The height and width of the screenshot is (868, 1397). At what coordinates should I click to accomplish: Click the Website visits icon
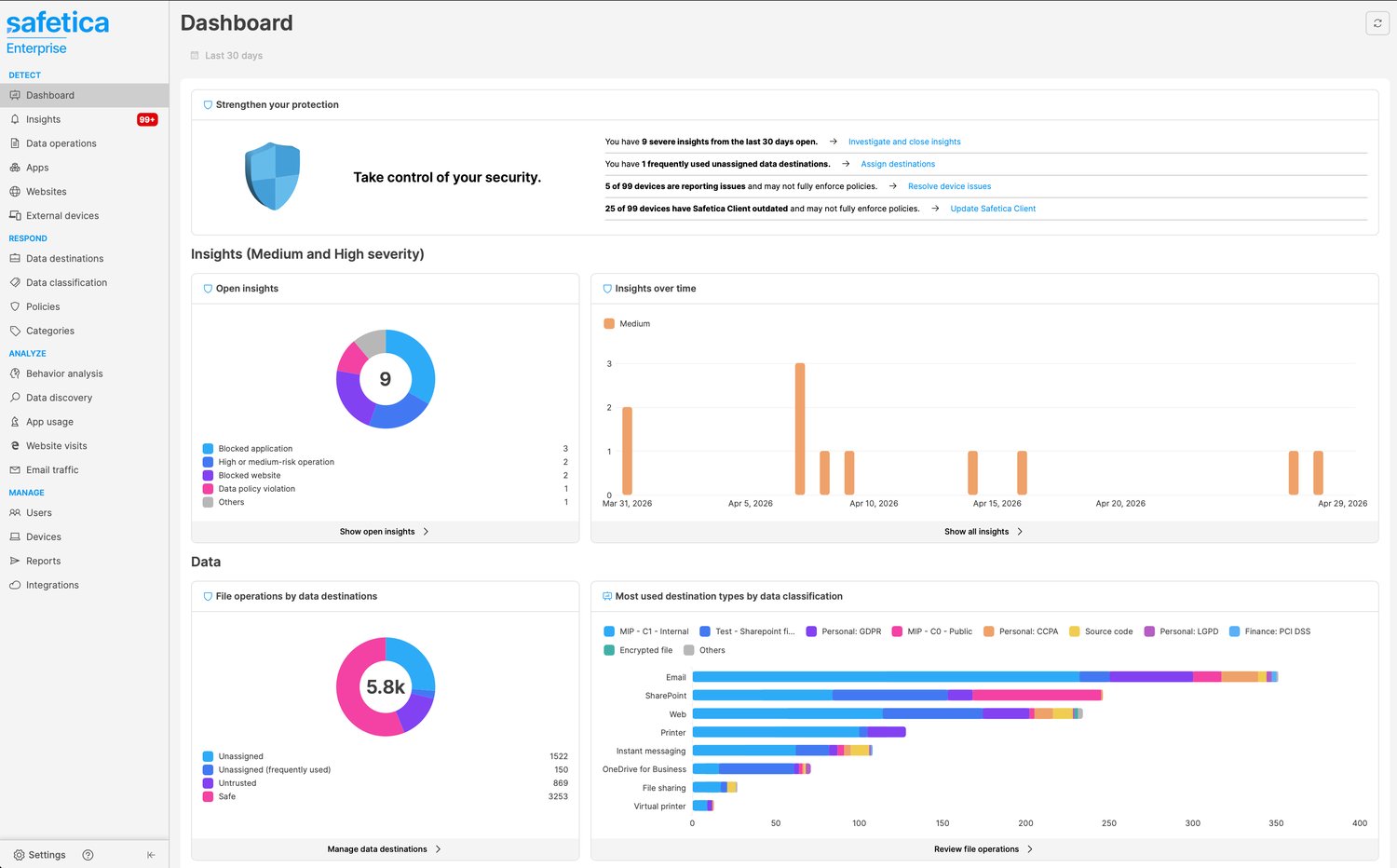click(x=15, y=446)
